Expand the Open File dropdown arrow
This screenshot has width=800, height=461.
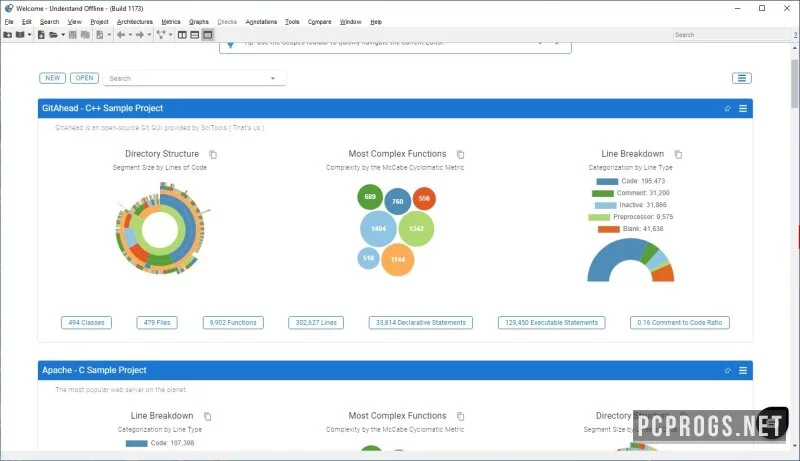pyautogui.click(x=63, y=35)
